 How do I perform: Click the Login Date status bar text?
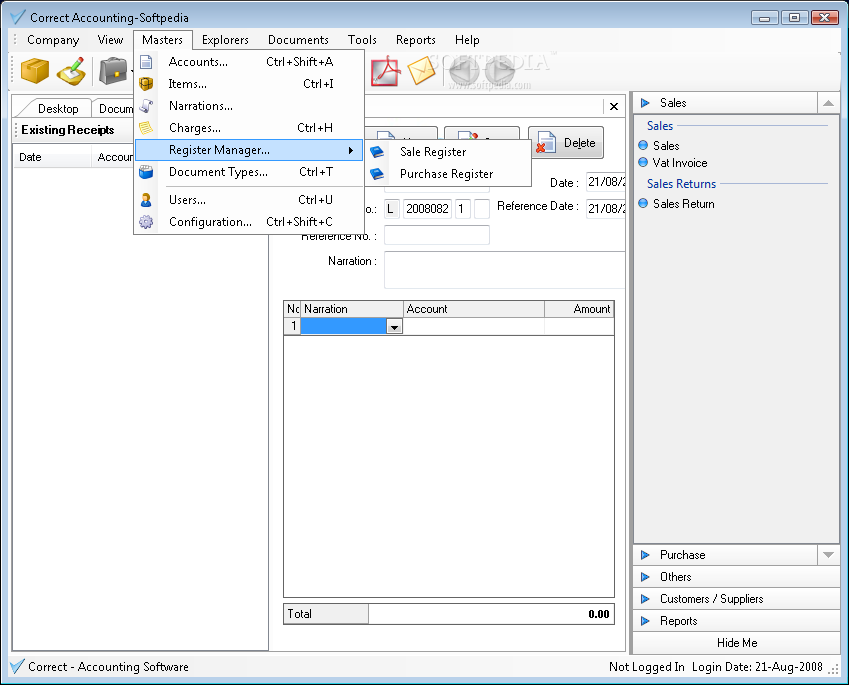[757, 667]
